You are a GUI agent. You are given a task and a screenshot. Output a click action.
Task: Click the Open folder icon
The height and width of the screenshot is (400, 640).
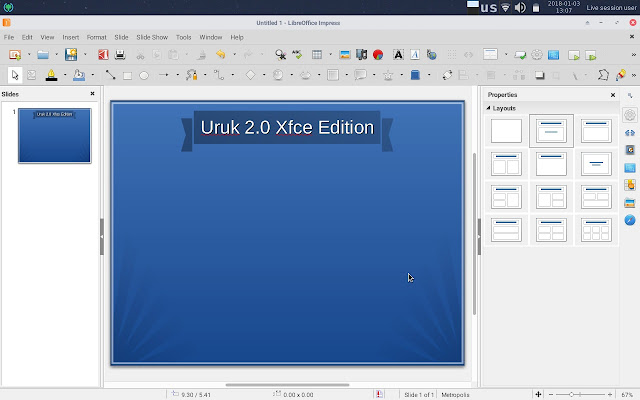43,55
